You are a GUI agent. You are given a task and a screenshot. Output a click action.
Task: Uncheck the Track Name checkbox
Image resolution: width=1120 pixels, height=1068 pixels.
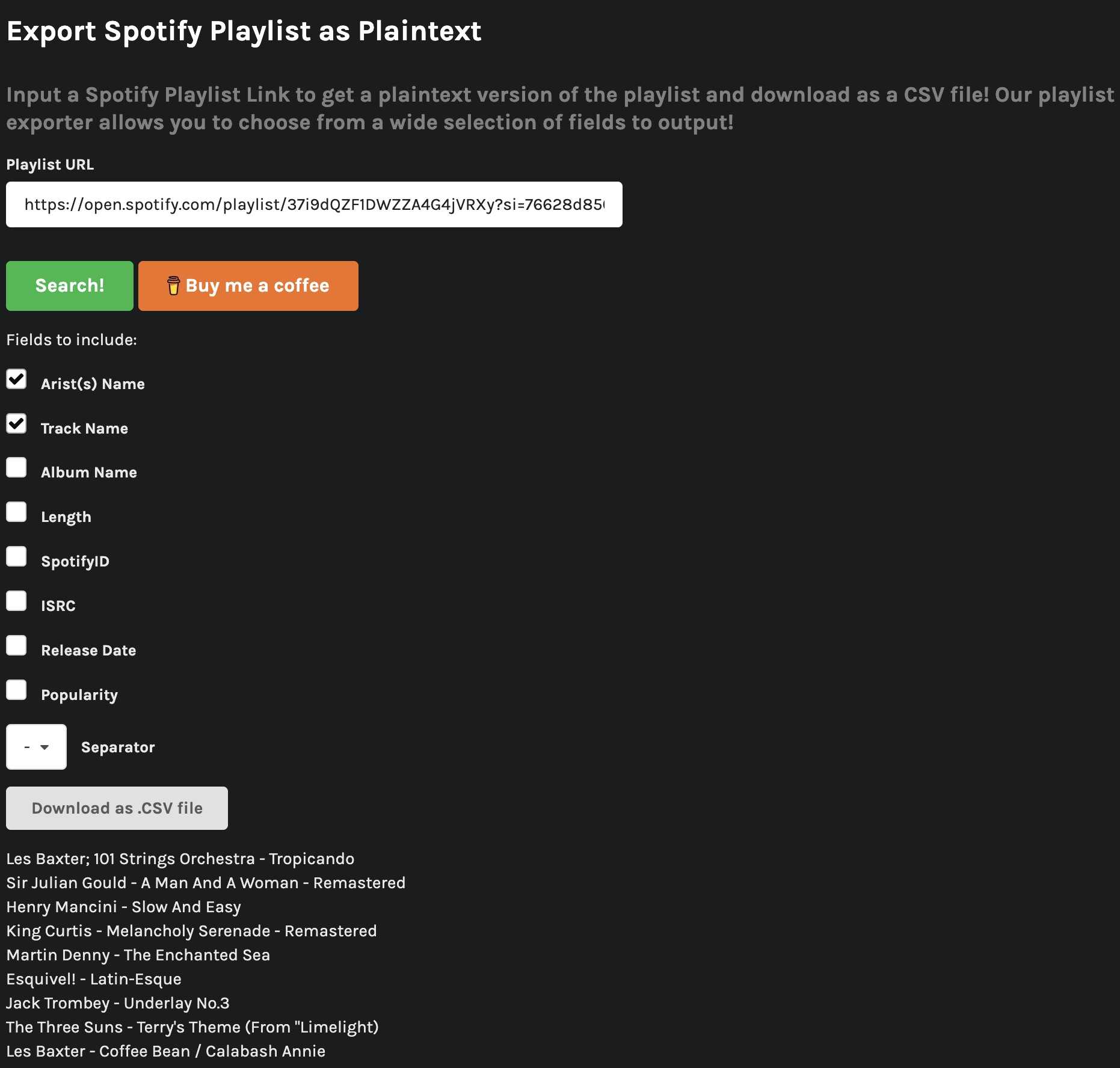click(x=16, y=424)
